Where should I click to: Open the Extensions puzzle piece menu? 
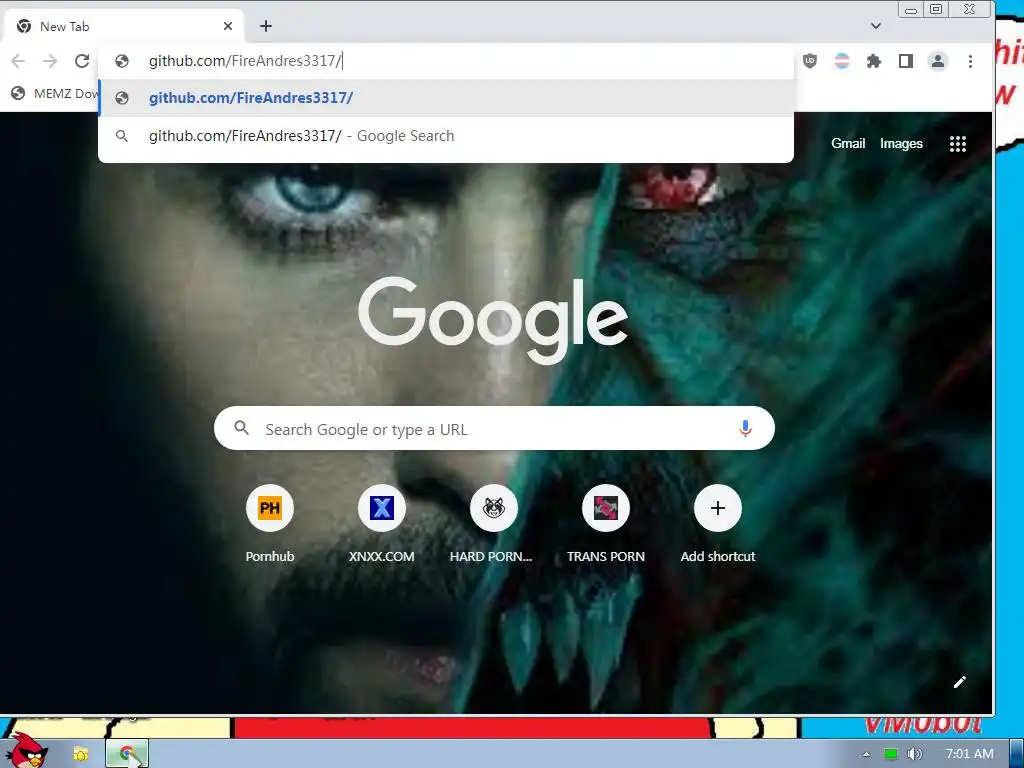pos(874,61)
